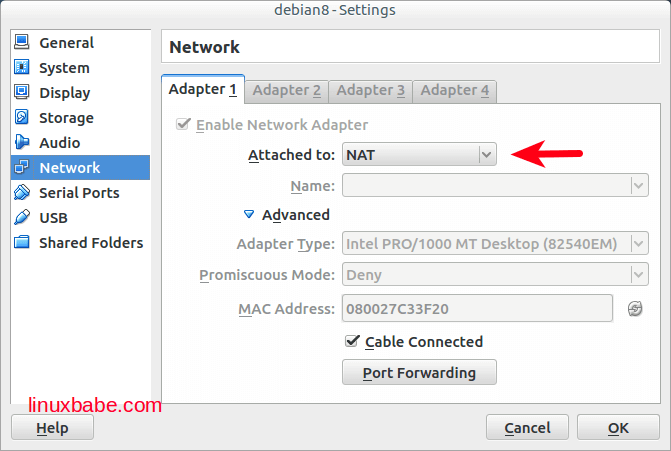Open the Storage disk icon
The image size is (671, 451).
(x=22, y=118)
